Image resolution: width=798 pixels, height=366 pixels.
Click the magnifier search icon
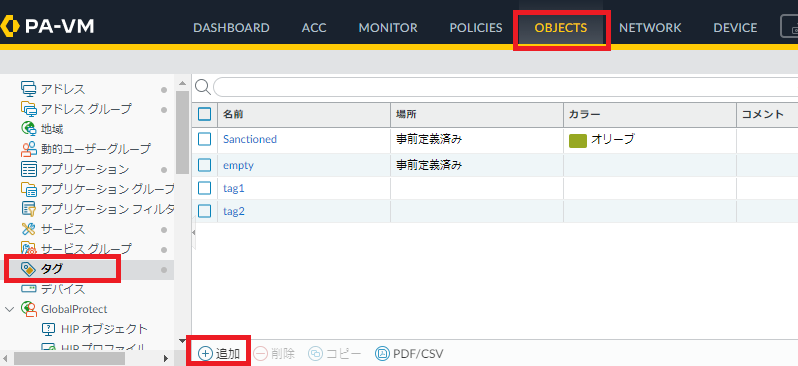pyautogui.click(x=203, y=87)
